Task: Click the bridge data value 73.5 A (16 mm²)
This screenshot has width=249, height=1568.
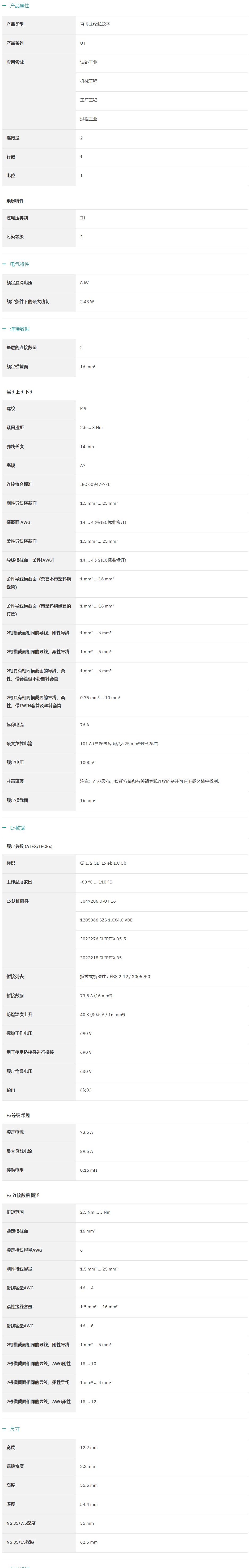Action: click(96, 996)
